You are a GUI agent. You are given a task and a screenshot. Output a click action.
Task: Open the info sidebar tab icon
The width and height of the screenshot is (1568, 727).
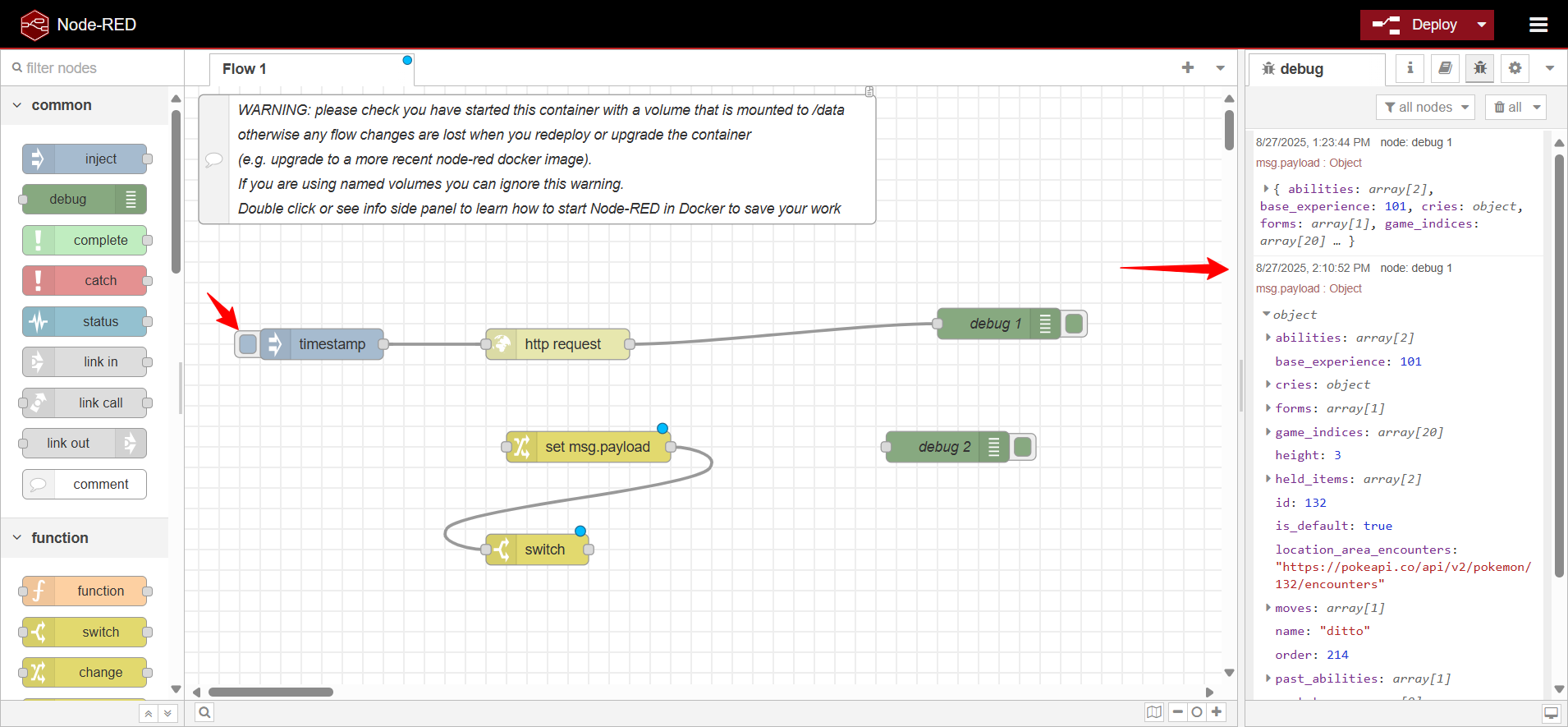pyautogui.click(x=1410, y=68)
